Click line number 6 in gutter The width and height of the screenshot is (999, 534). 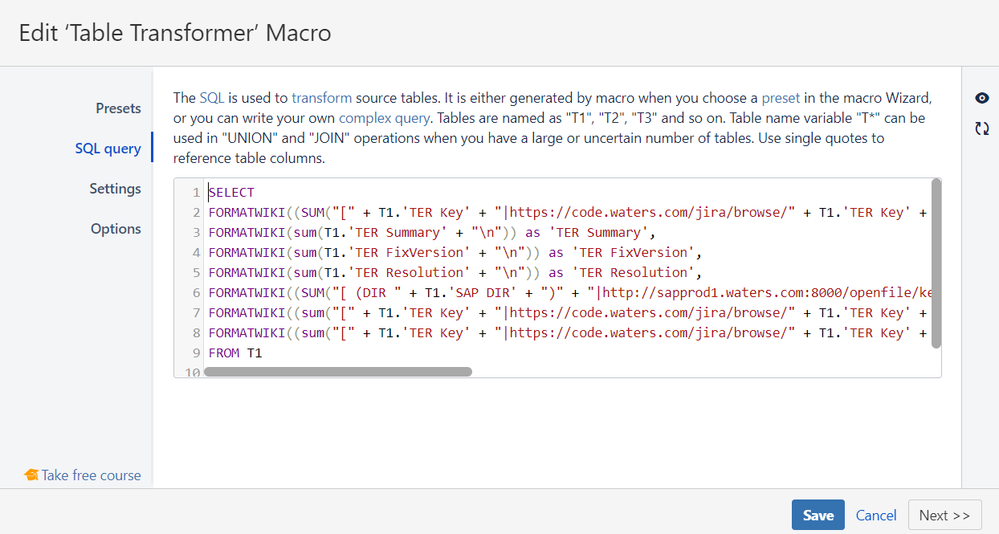[196, 292]
